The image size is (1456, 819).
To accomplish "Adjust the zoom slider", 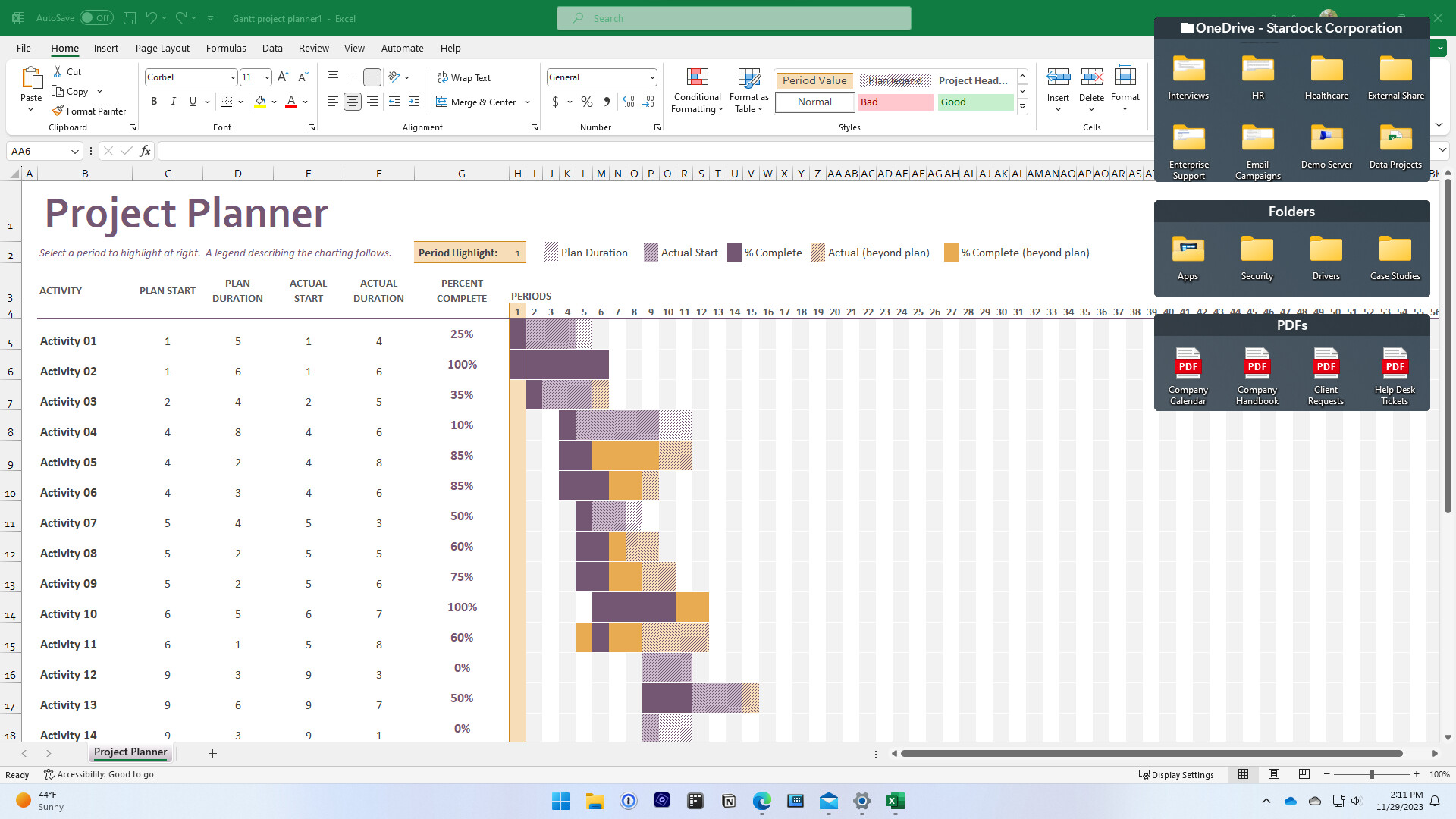I will (1373, 774).
